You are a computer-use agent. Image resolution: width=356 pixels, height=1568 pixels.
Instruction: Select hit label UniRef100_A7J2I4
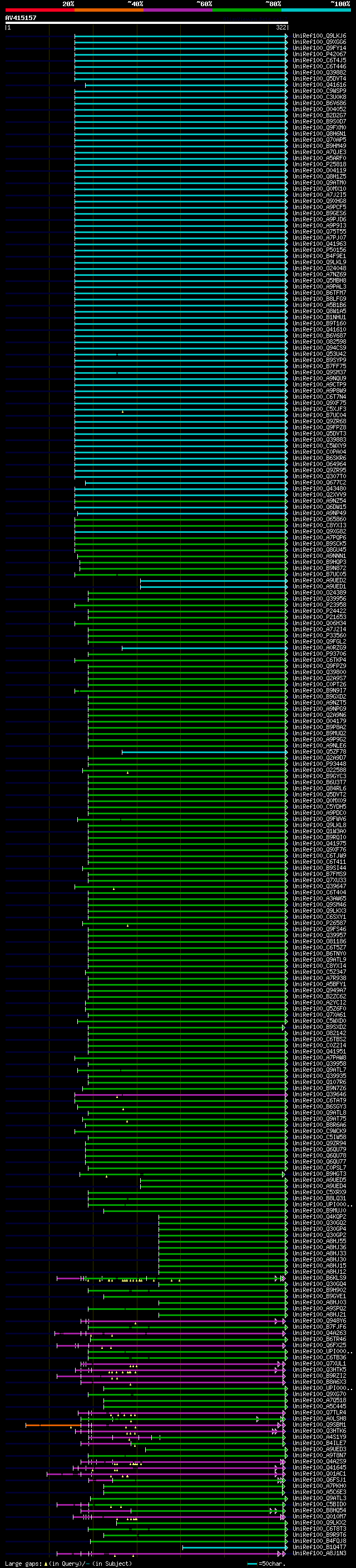(x=319, y=630)
